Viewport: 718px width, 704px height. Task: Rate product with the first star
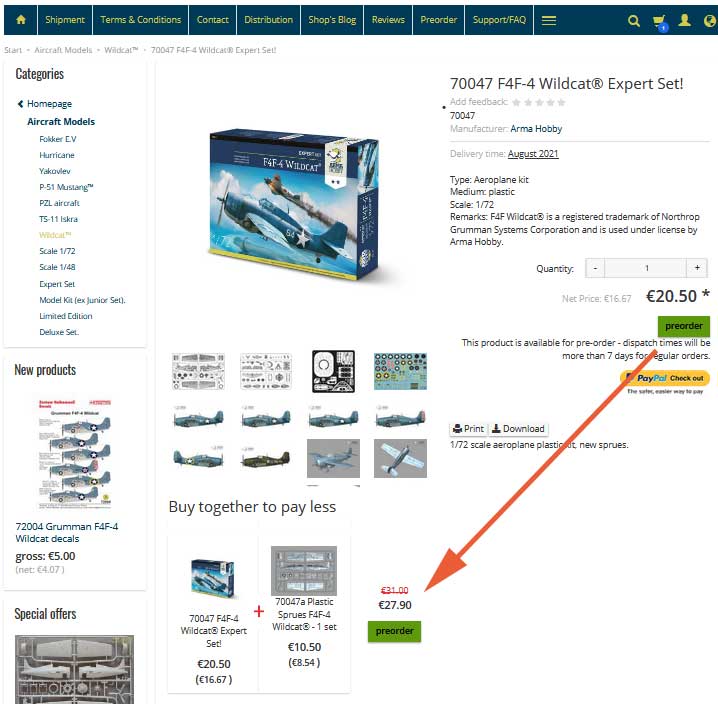click(x=517, y=102)
